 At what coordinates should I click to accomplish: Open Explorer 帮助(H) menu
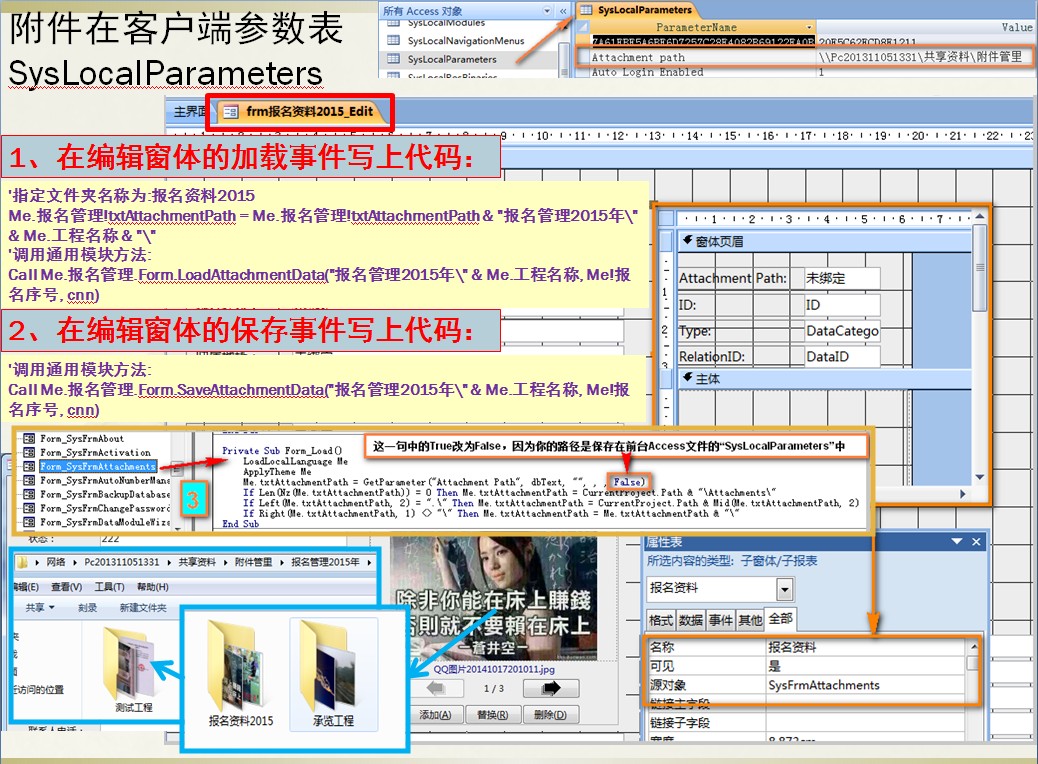(x=153, y=587)
